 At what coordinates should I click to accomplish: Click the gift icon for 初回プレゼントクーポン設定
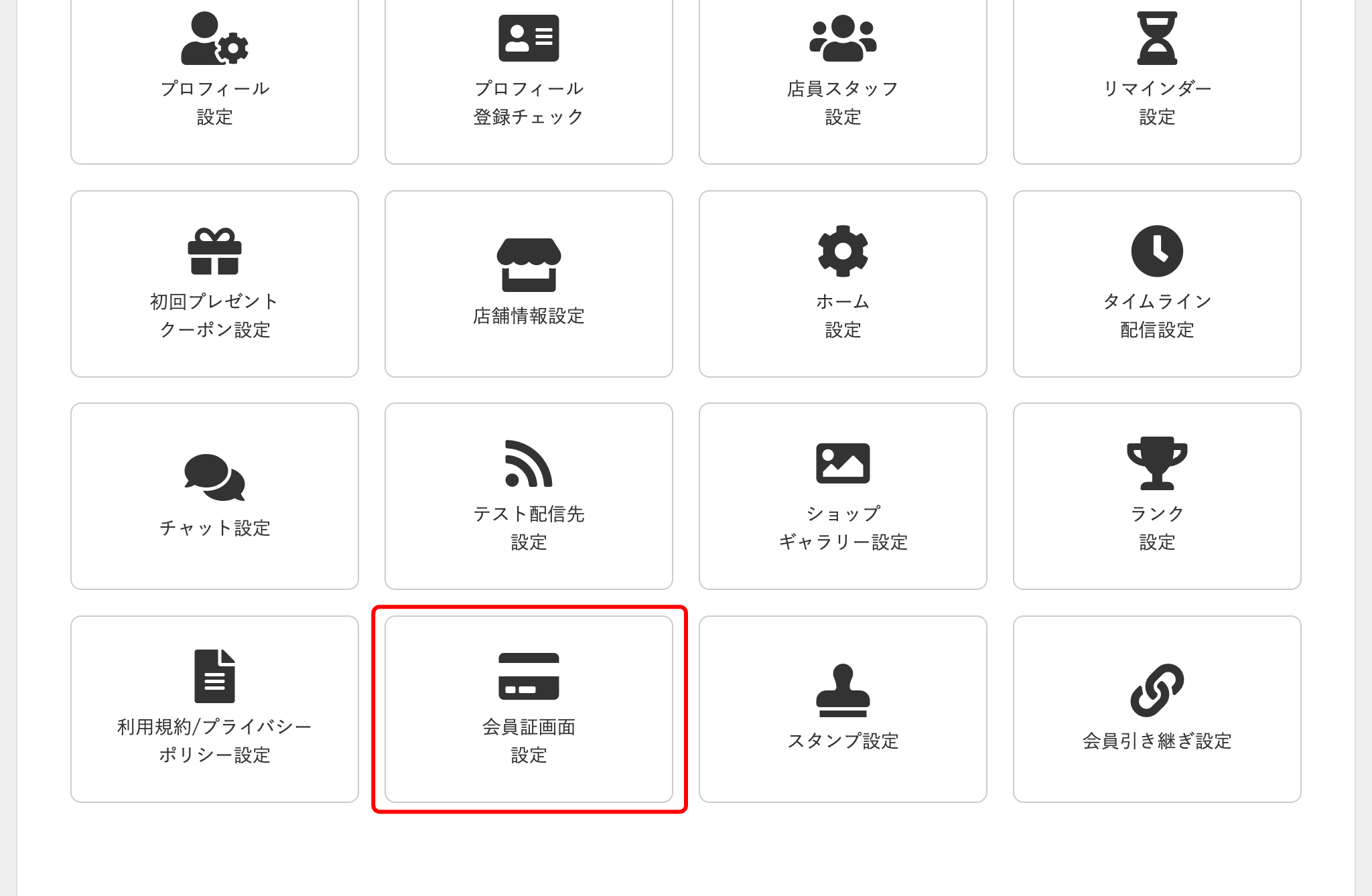point(214,254)
